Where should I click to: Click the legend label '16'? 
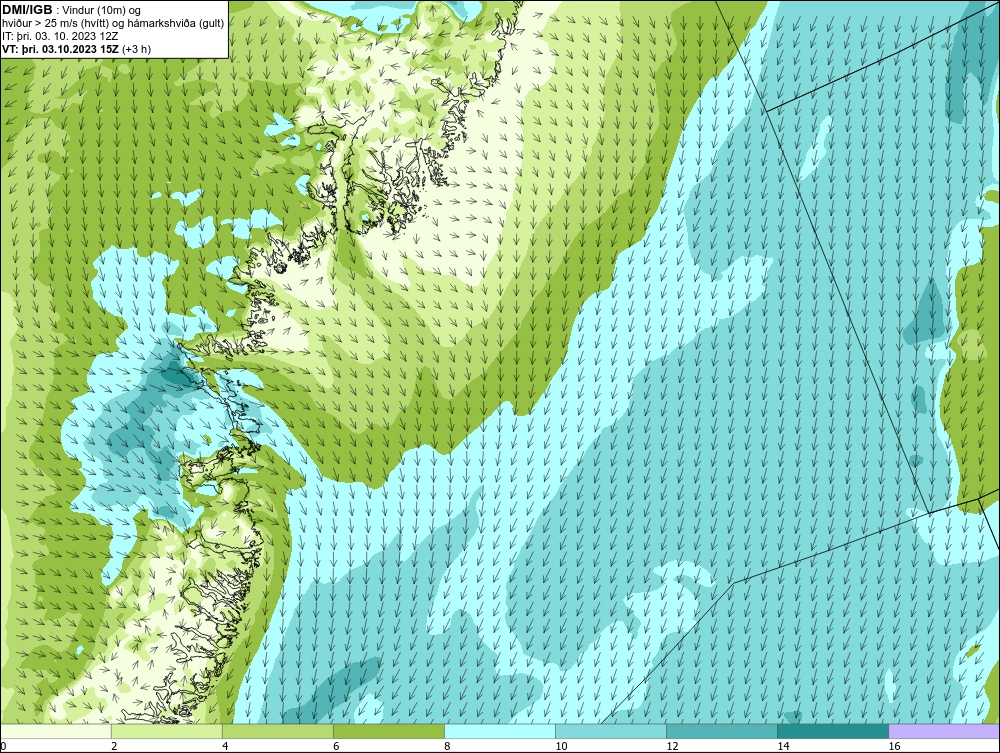(x=894, y=746)
